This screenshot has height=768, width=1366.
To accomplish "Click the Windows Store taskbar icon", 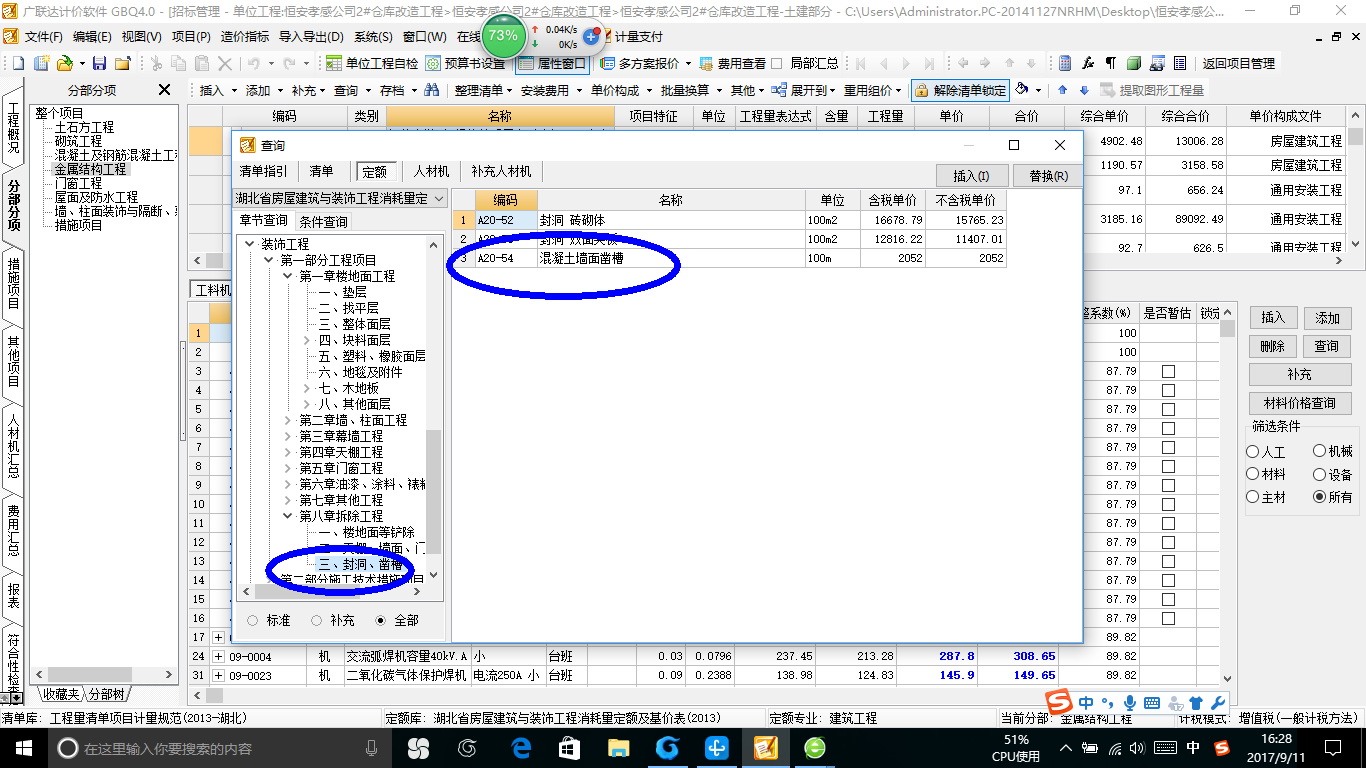I will [569, 747].
